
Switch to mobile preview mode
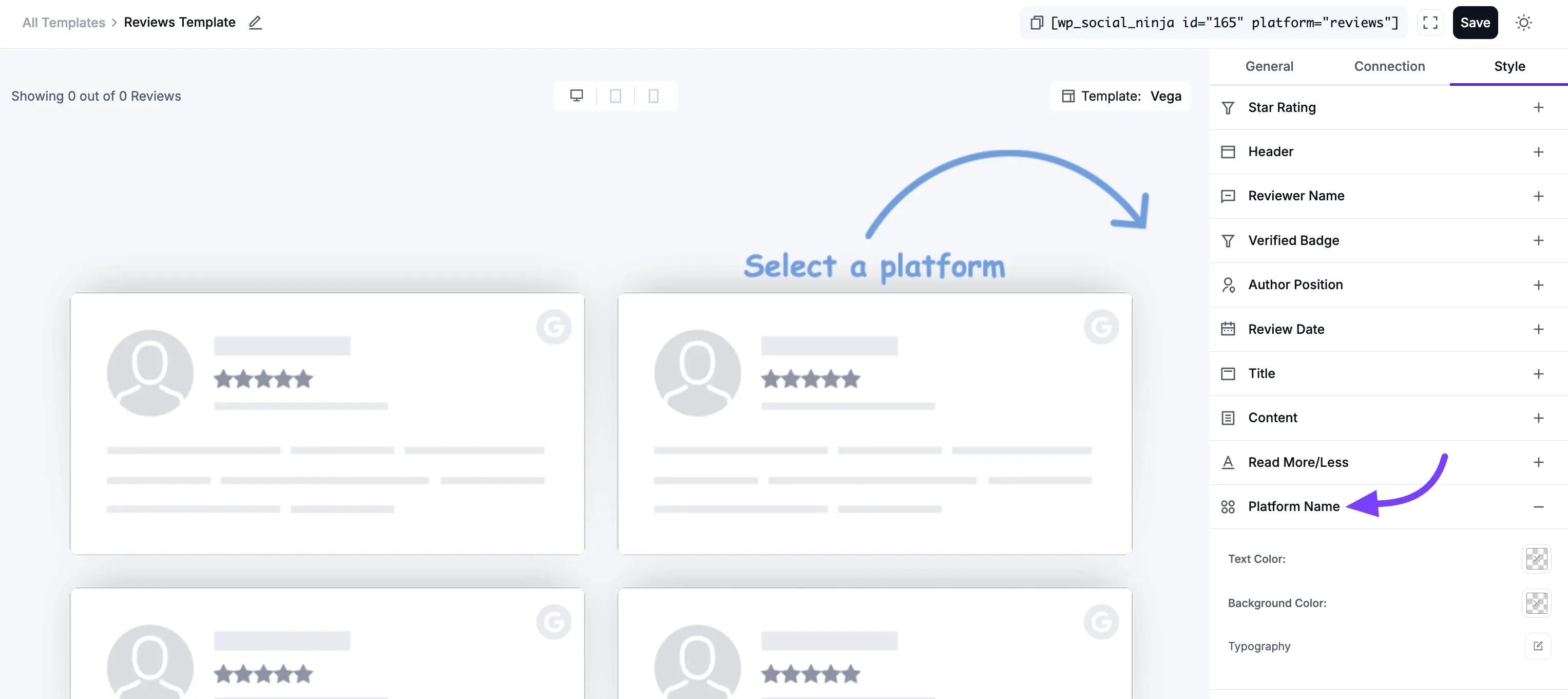click(x=653, y=96)
